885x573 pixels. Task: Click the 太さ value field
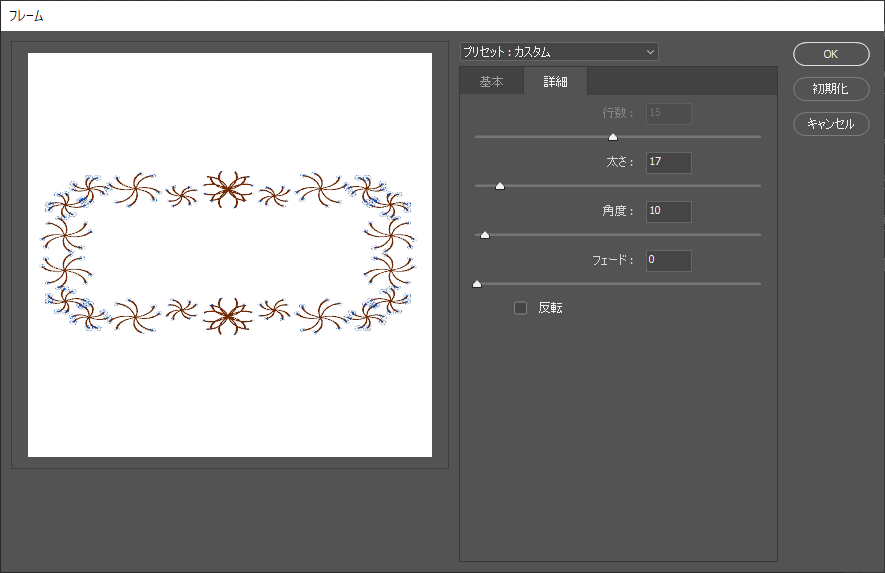[x=668, y=163]
